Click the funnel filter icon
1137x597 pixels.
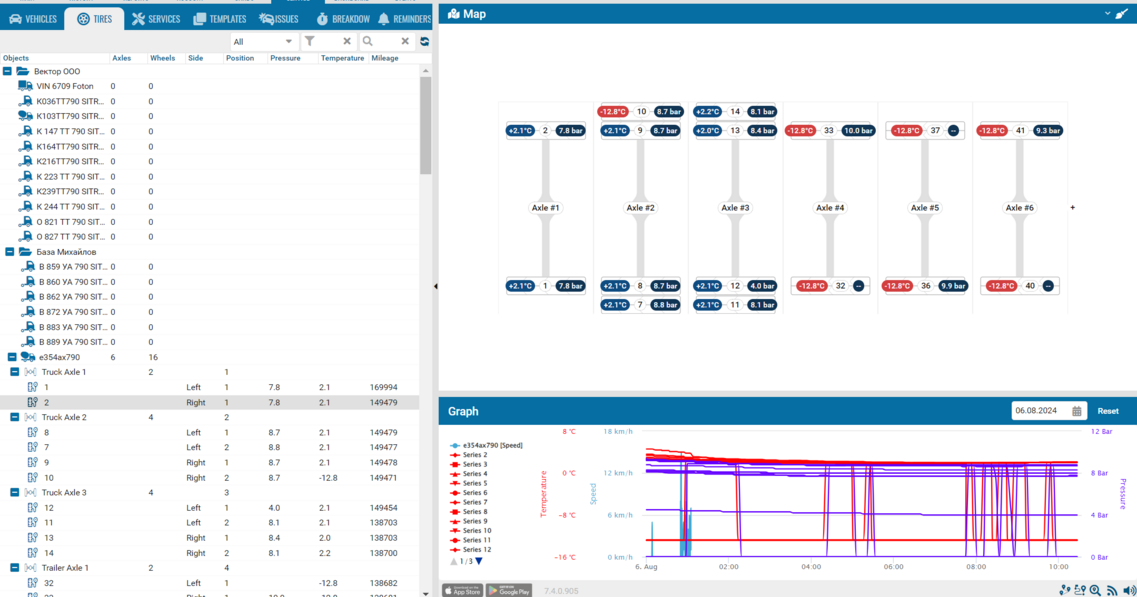[310, 42]
